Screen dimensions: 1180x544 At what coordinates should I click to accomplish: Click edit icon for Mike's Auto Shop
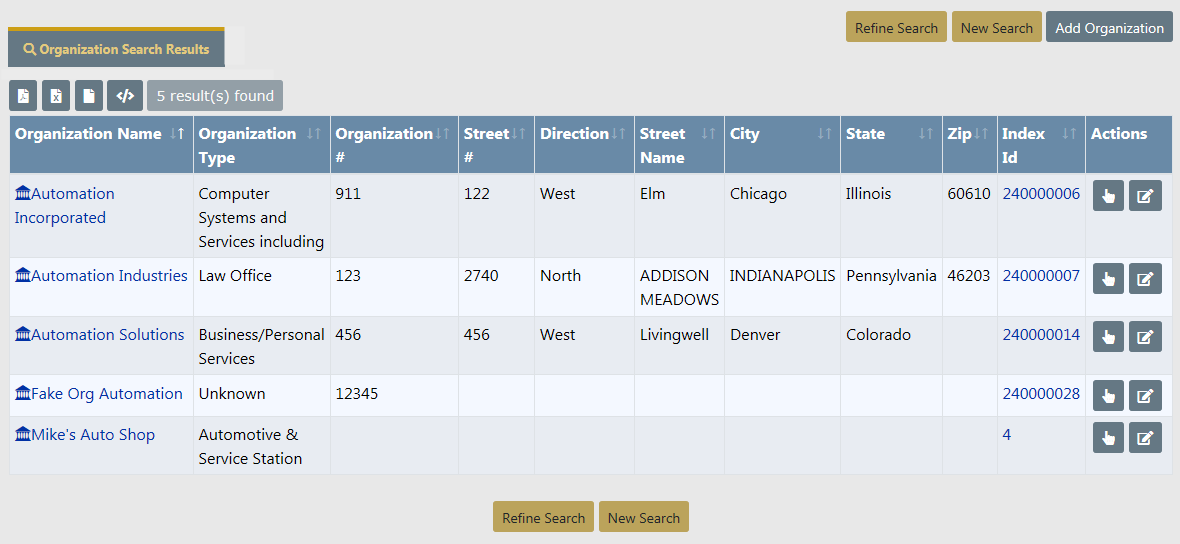1145,438
